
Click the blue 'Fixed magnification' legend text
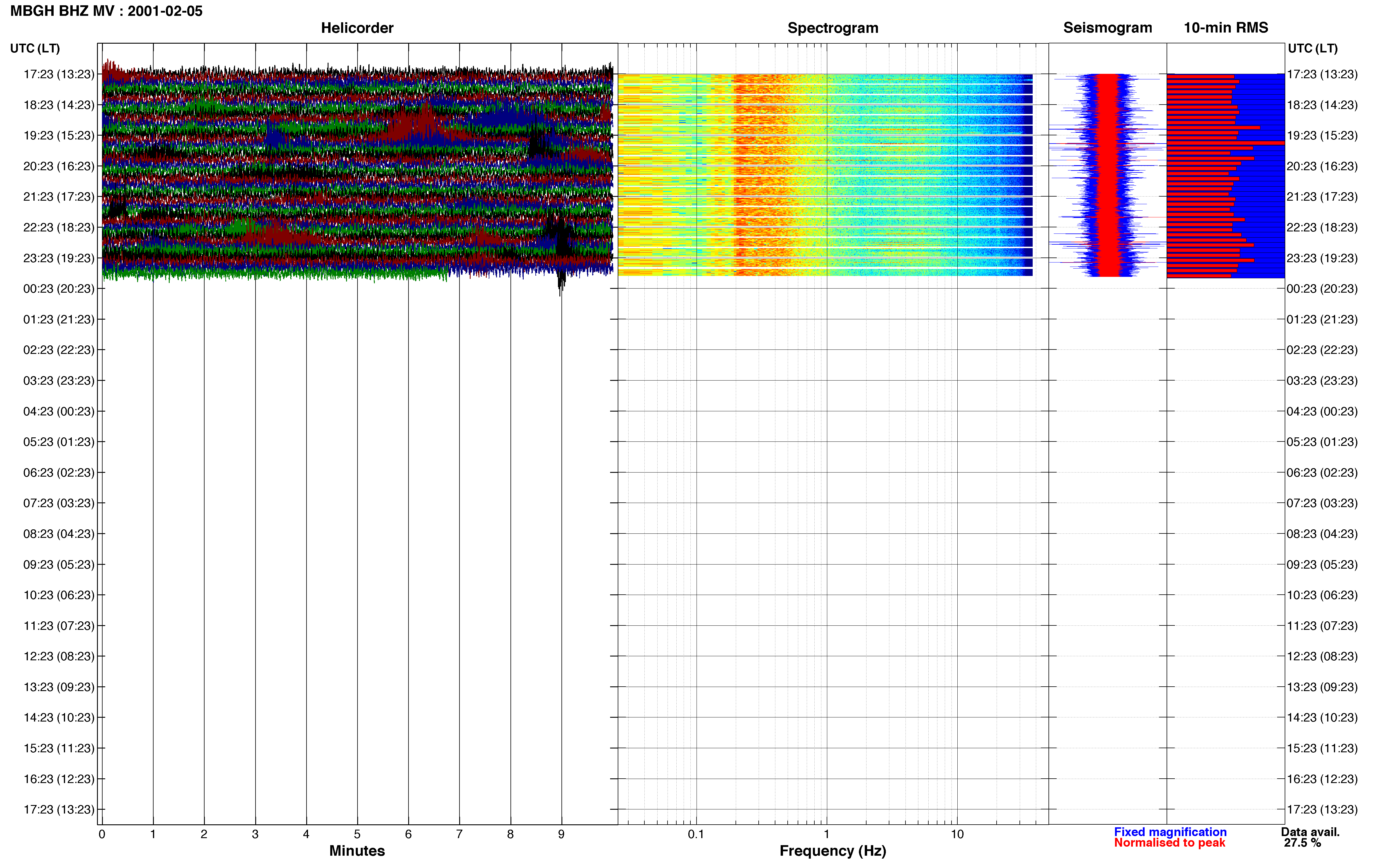tap(1170, 832)
